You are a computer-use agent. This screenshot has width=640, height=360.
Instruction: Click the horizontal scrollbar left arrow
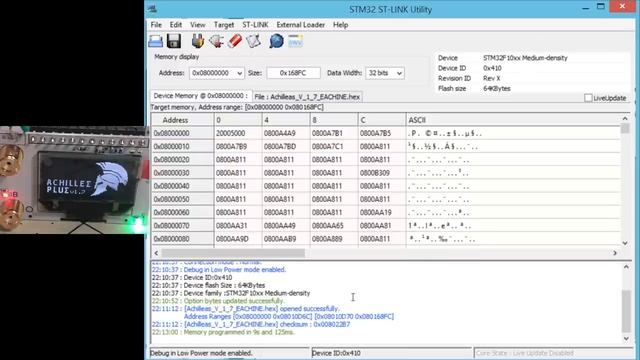pos(156,253)
